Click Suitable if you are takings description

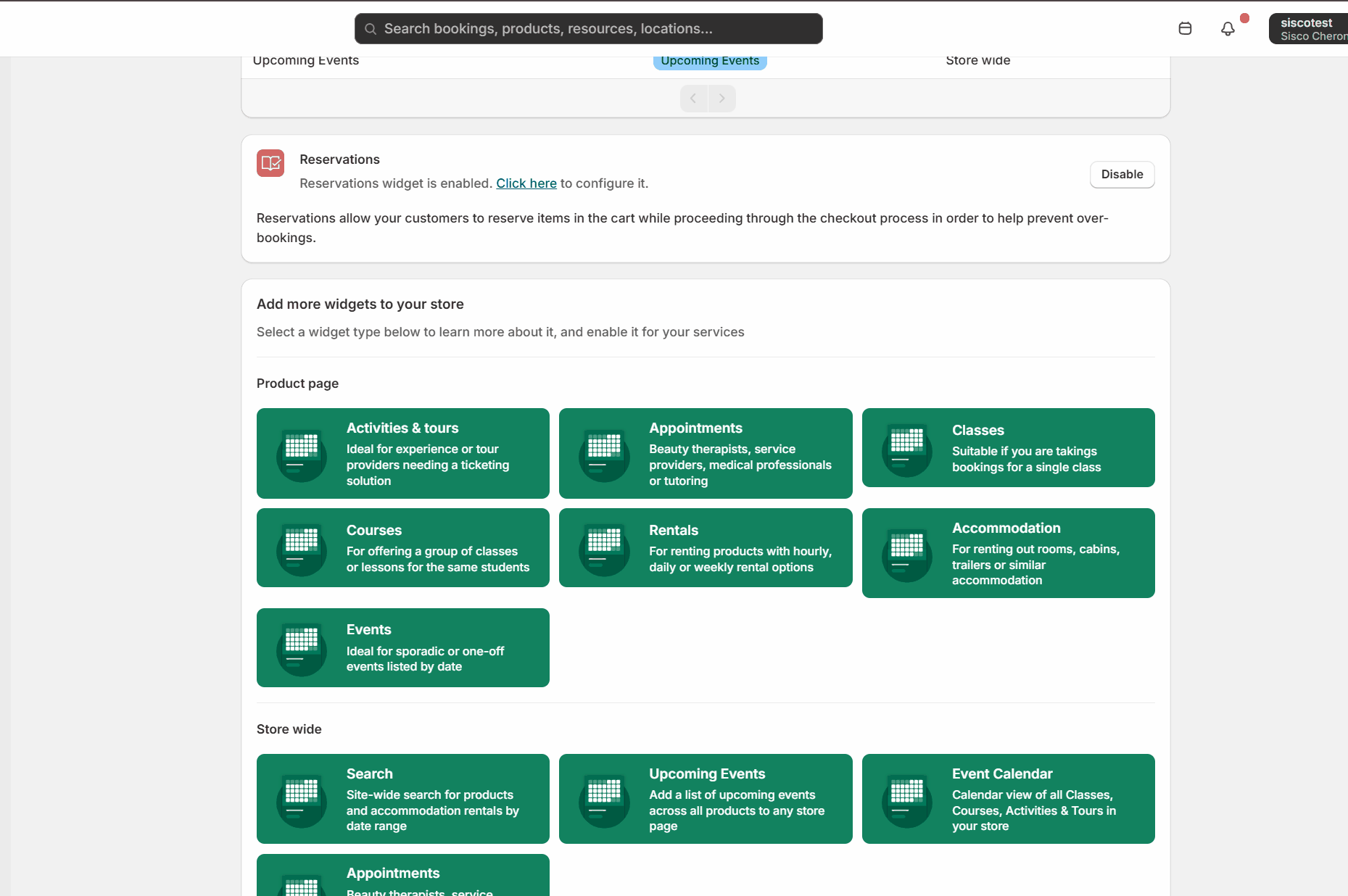tap(1026, 460)
